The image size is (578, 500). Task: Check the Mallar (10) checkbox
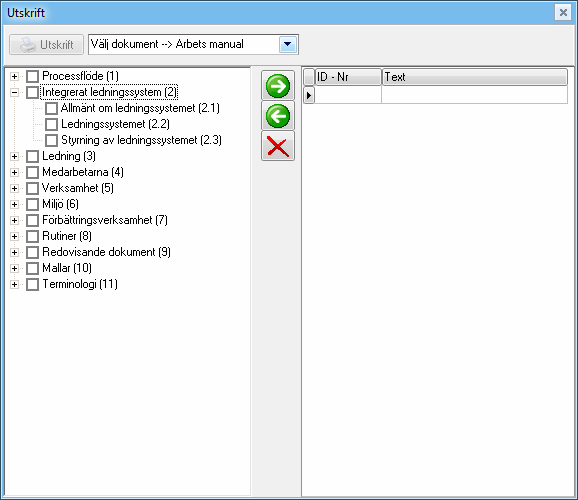point(32,268)
